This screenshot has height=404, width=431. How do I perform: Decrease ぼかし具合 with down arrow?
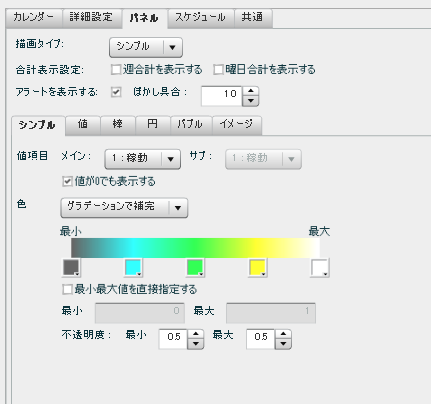click(251, 101)
